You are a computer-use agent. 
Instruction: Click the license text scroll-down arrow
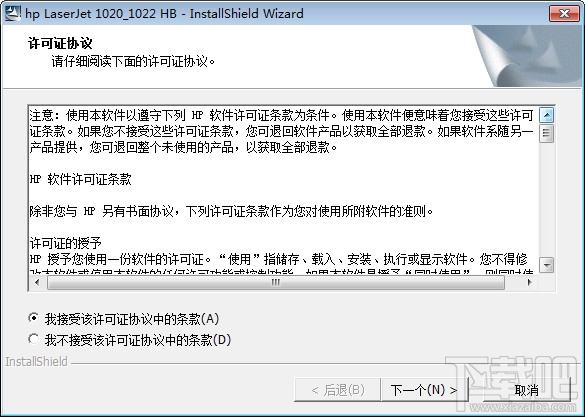click(547, 265)
